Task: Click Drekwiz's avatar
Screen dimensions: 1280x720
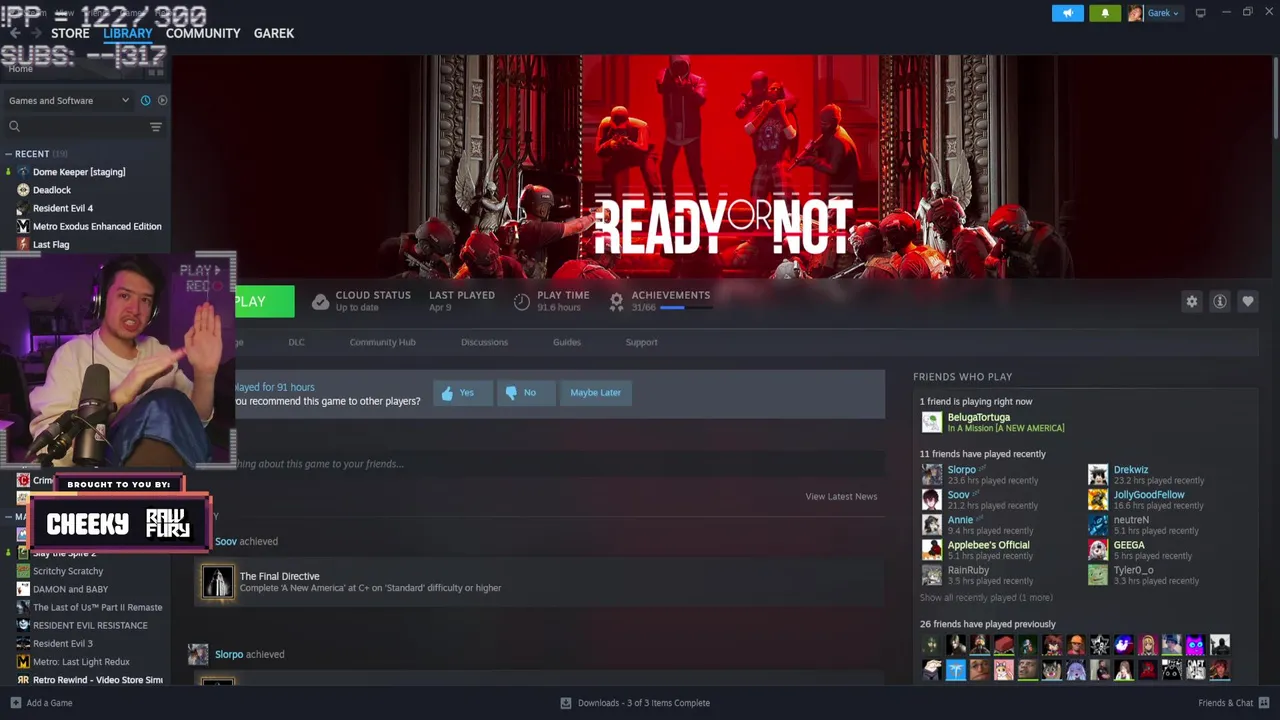Action: [x=1098, y=474]
